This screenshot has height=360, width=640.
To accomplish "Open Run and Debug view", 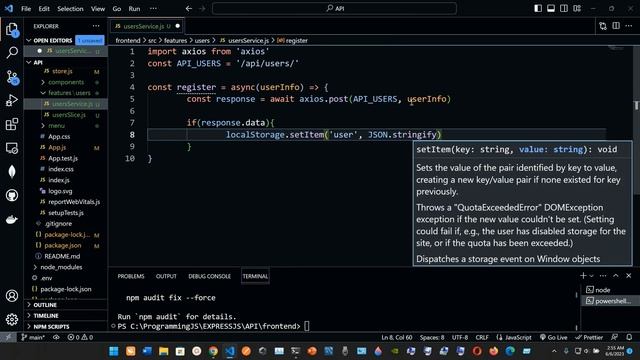I will 12,100.
